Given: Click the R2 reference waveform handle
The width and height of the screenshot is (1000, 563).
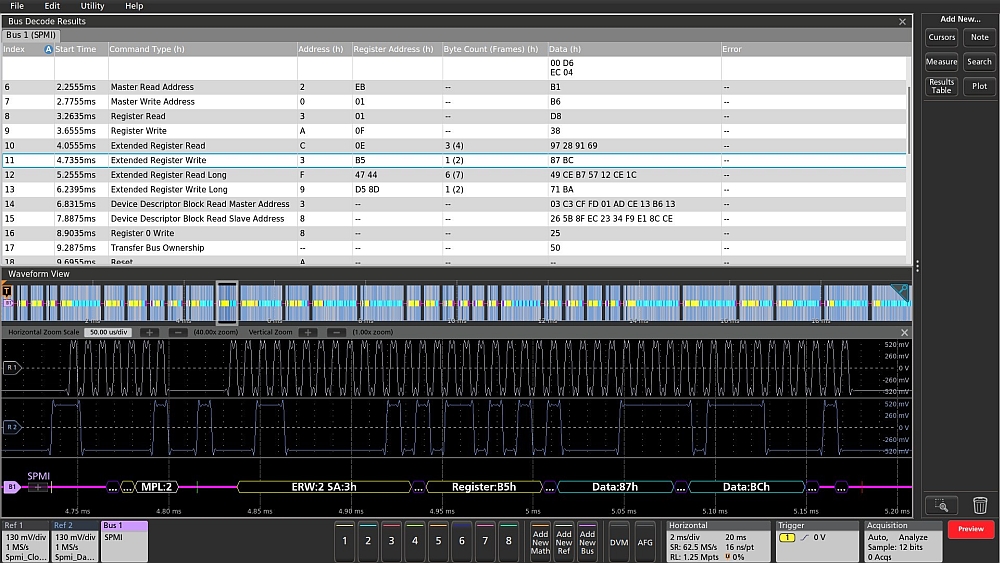Looking at the screenshot, I should (x=12, y=427).
